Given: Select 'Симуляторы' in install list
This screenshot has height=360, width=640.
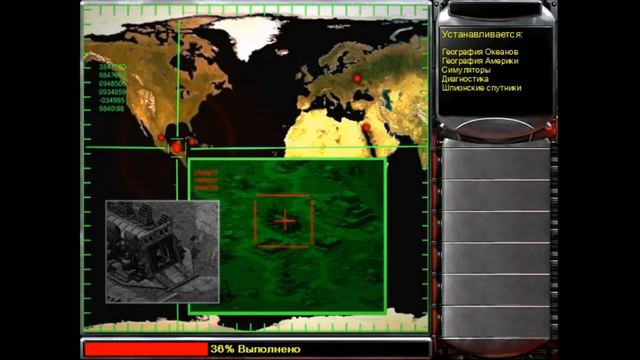Looking at the screenshot, I should (x=466, y=70).
